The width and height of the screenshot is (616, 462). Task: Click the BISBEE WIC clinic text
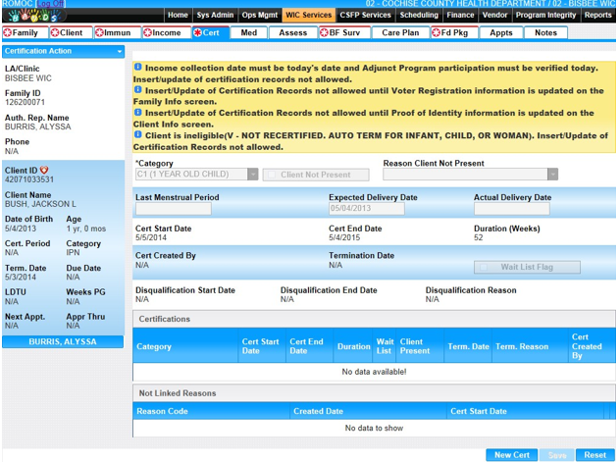pyautogui.click(x=28, y=78)
